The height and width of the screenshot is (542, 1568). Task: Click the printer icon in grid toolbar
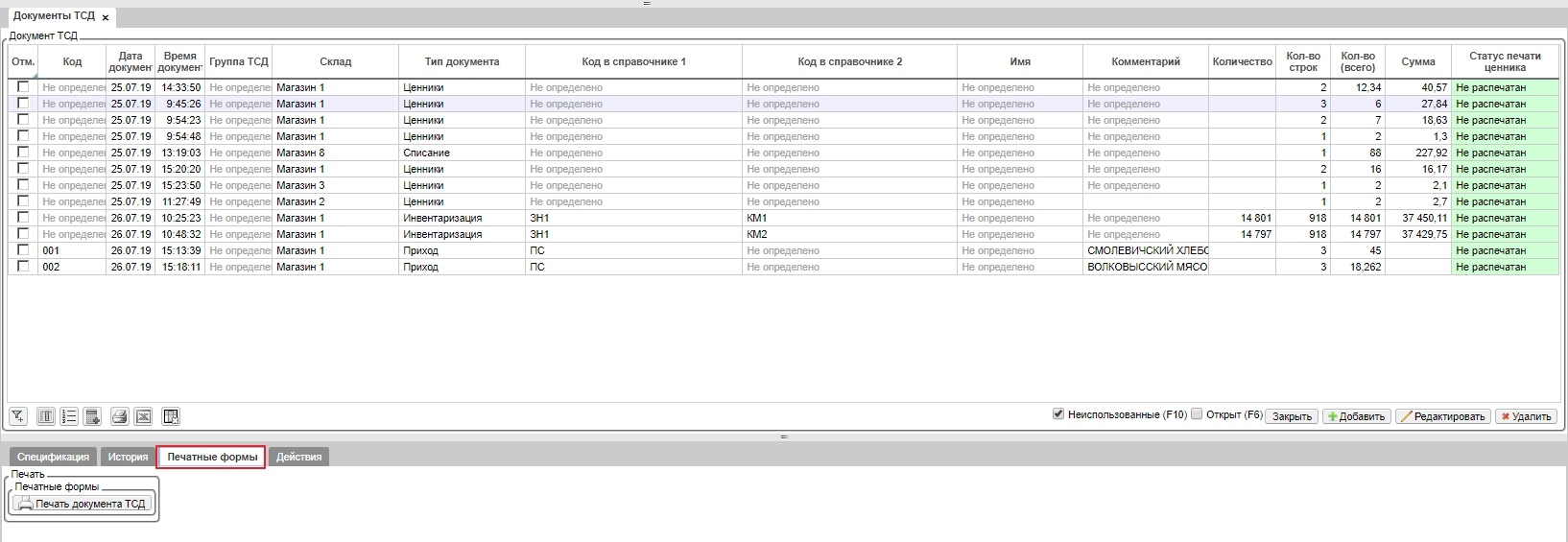[x=119, y=416]
